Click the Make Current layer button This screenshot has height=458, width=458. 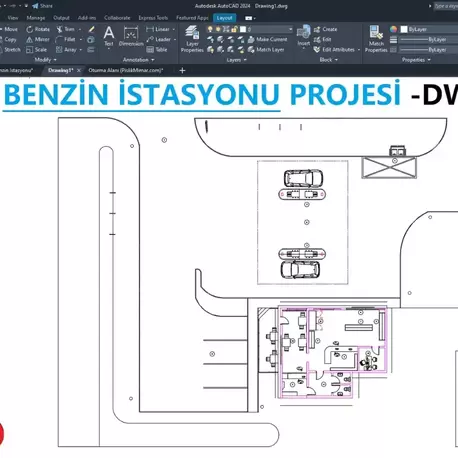(x=267, y=39)
